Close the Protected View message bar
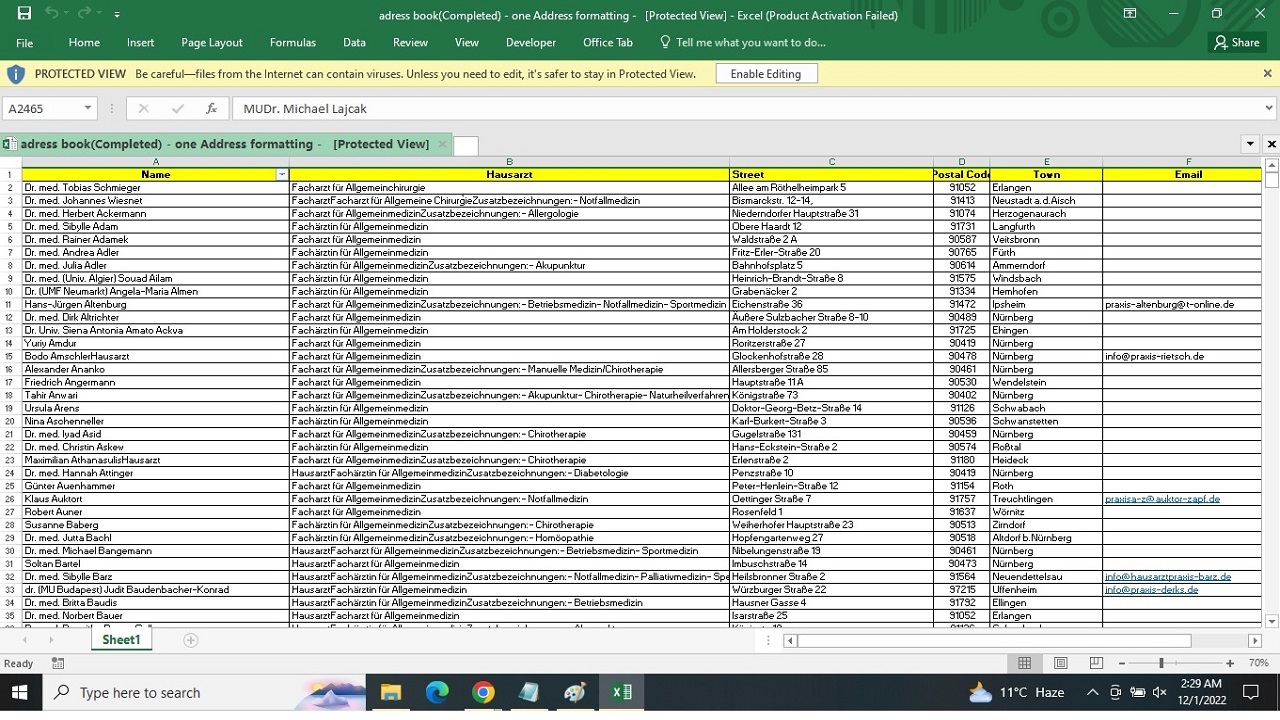 1267,74
